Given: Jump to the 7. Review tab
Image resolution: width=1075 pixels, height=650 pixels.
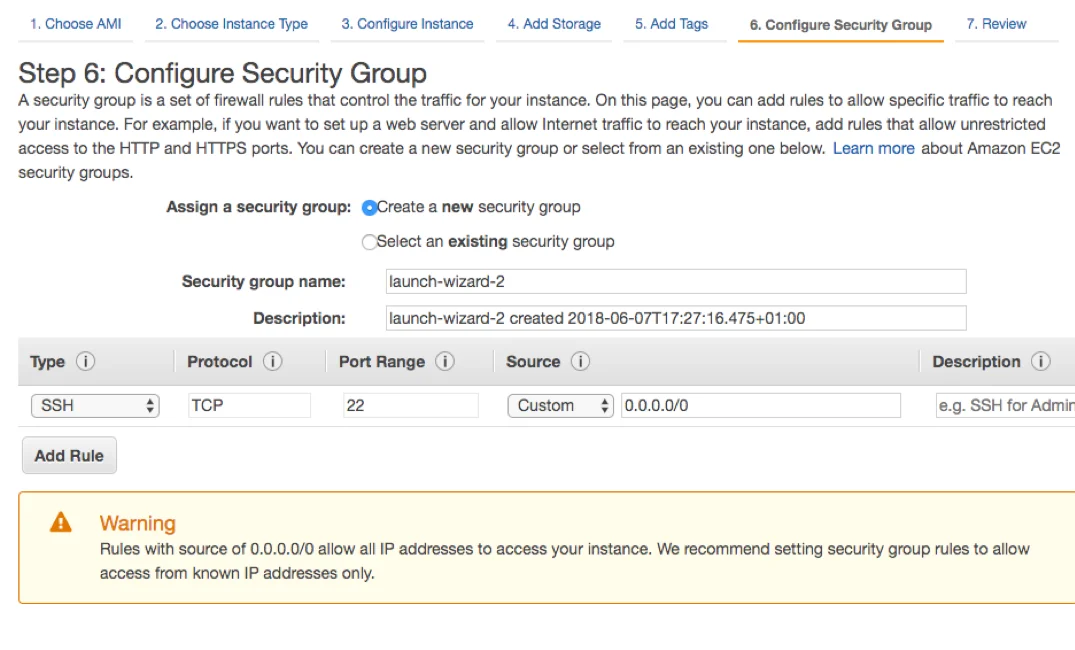Looking at the screenshot, I should pyautogui.click(x=997, y=24).
